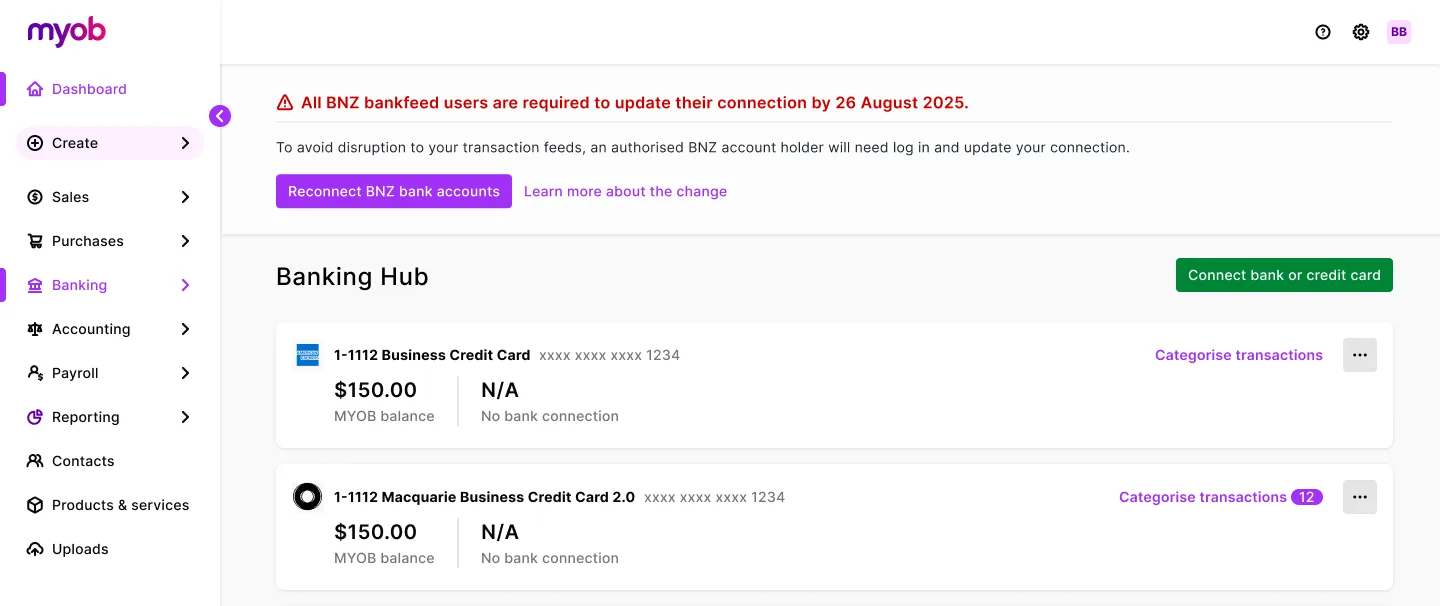Open the Create menu item

[x=110, y=143]
